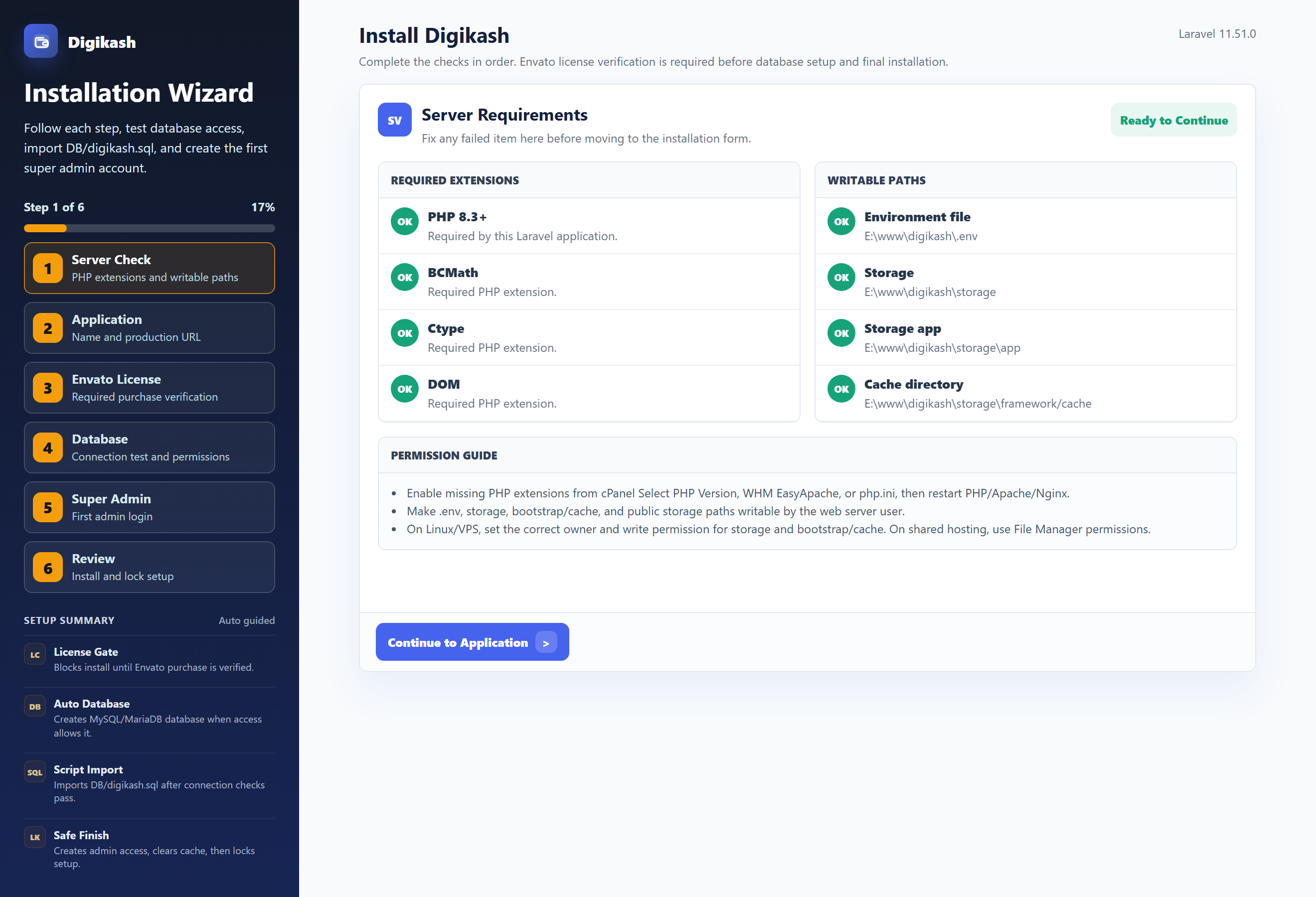Screen dimensions: 1316x897
Task: Click the WRITABLE PATHS header
Action: click(876, 180)
